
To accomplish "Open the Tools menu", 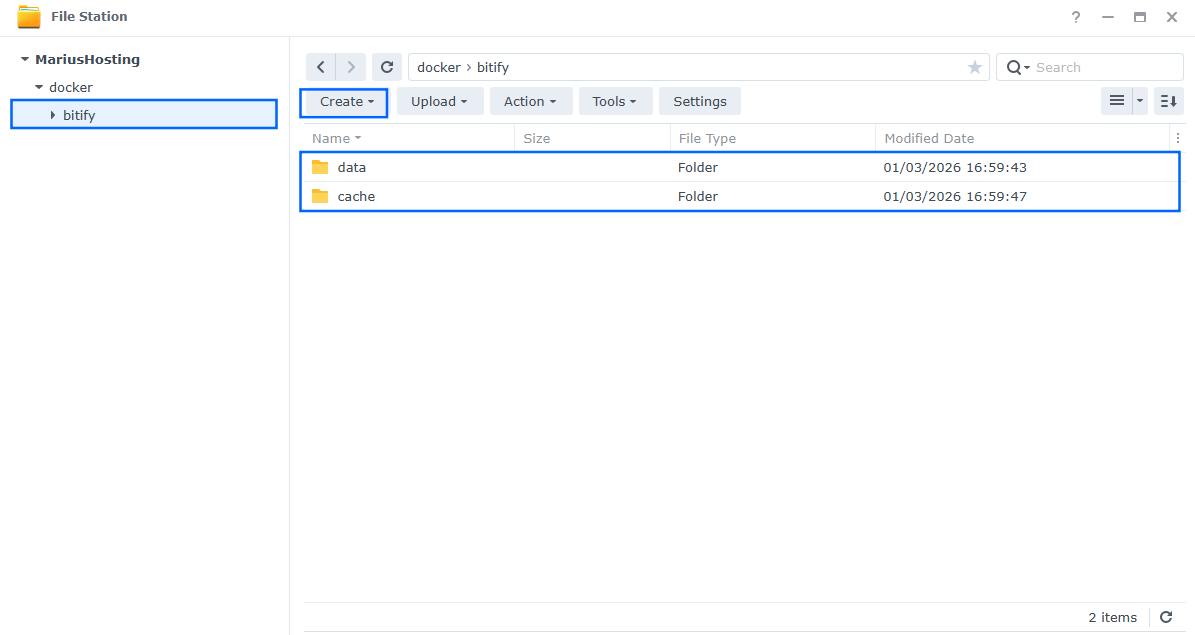I will 615,101.
